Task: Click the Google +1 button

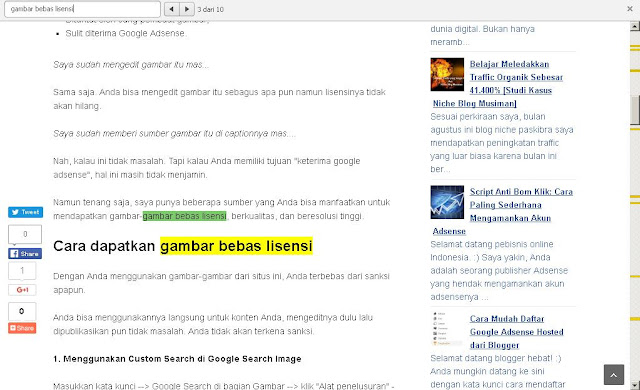Action: point(22,290)
